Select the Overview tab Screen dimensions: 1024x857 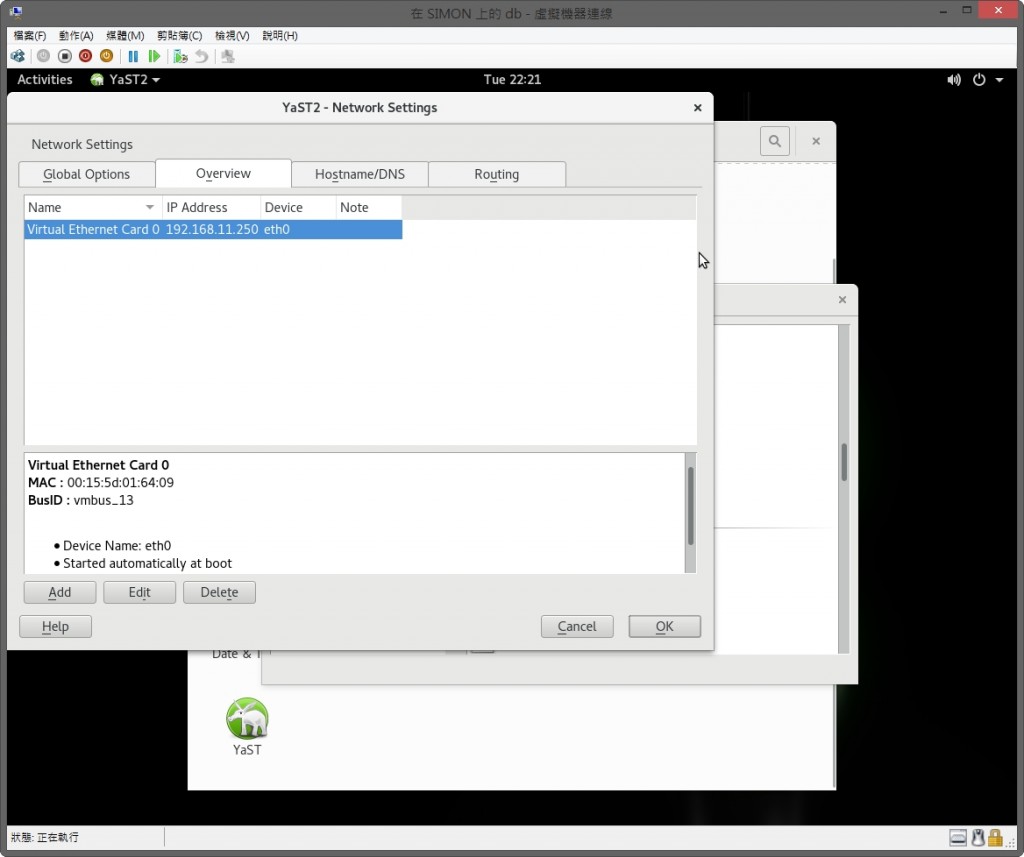point(223,173)
